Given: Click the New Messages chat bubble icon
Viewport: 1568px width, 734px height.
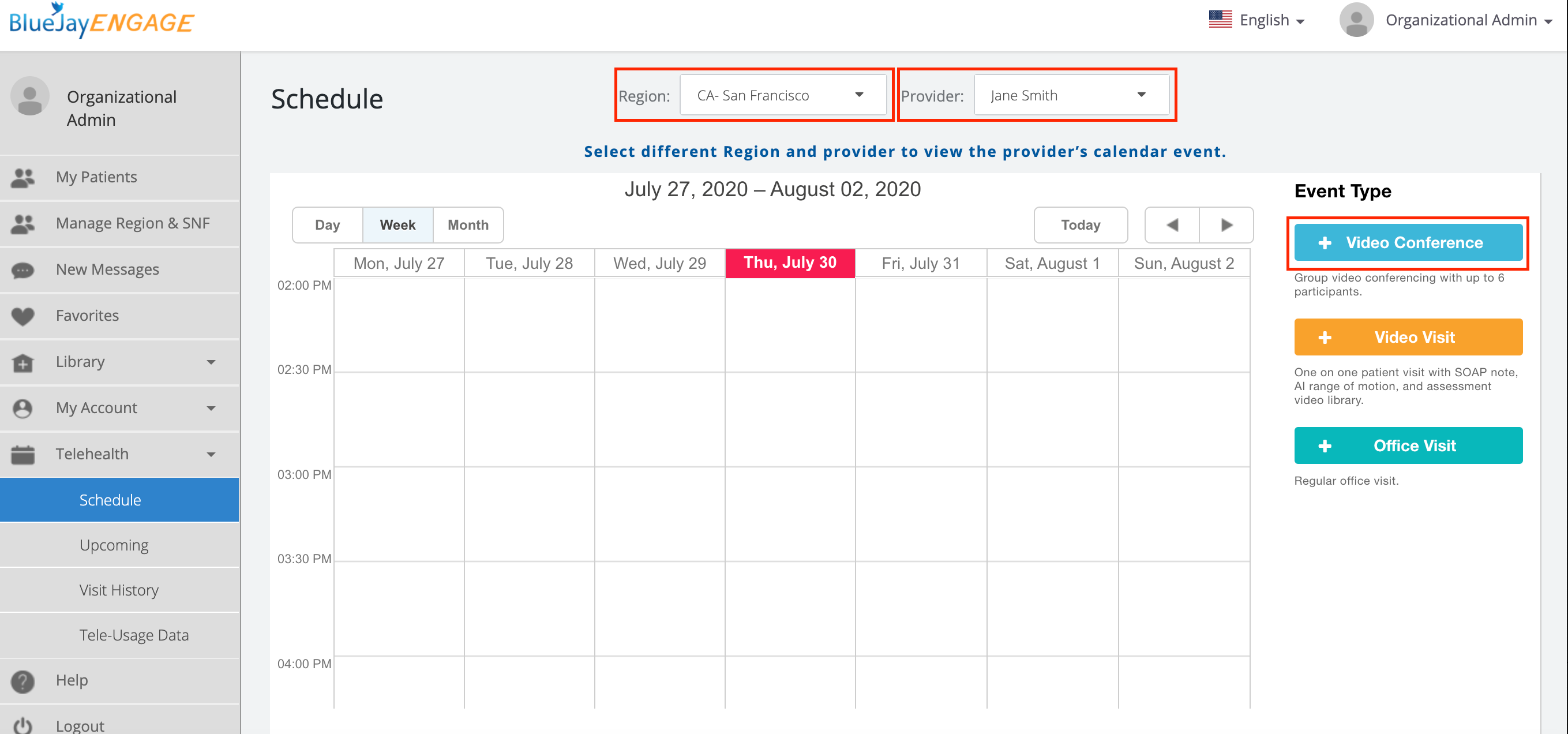Looking at the screenshot, I should (23, 269).
